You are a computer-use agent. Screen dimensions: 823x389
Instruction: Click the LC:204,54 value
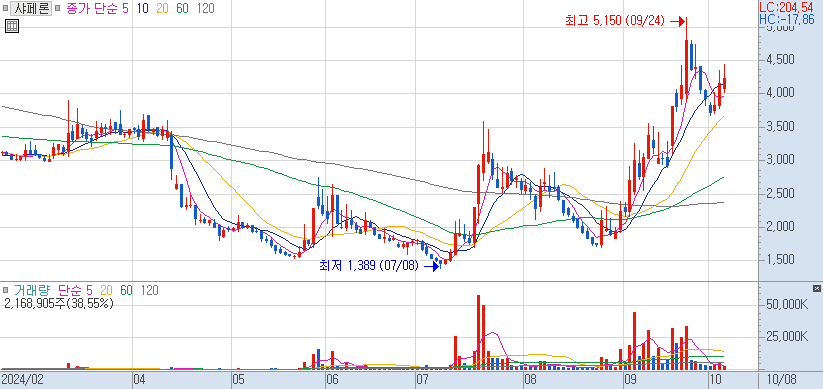coord(787,7)
